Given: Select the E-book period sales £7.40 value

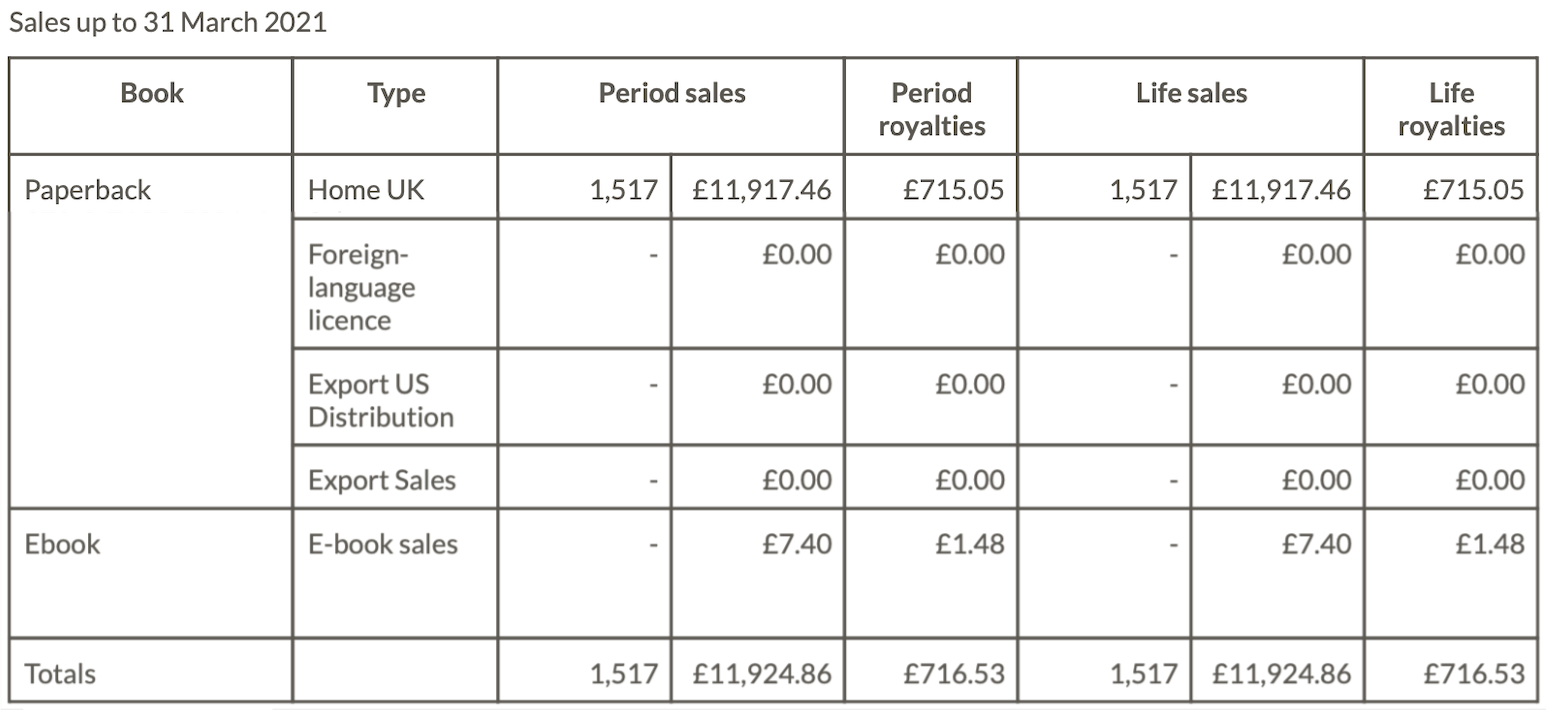Looking at the screenshot, I should (x=796, y=544).
